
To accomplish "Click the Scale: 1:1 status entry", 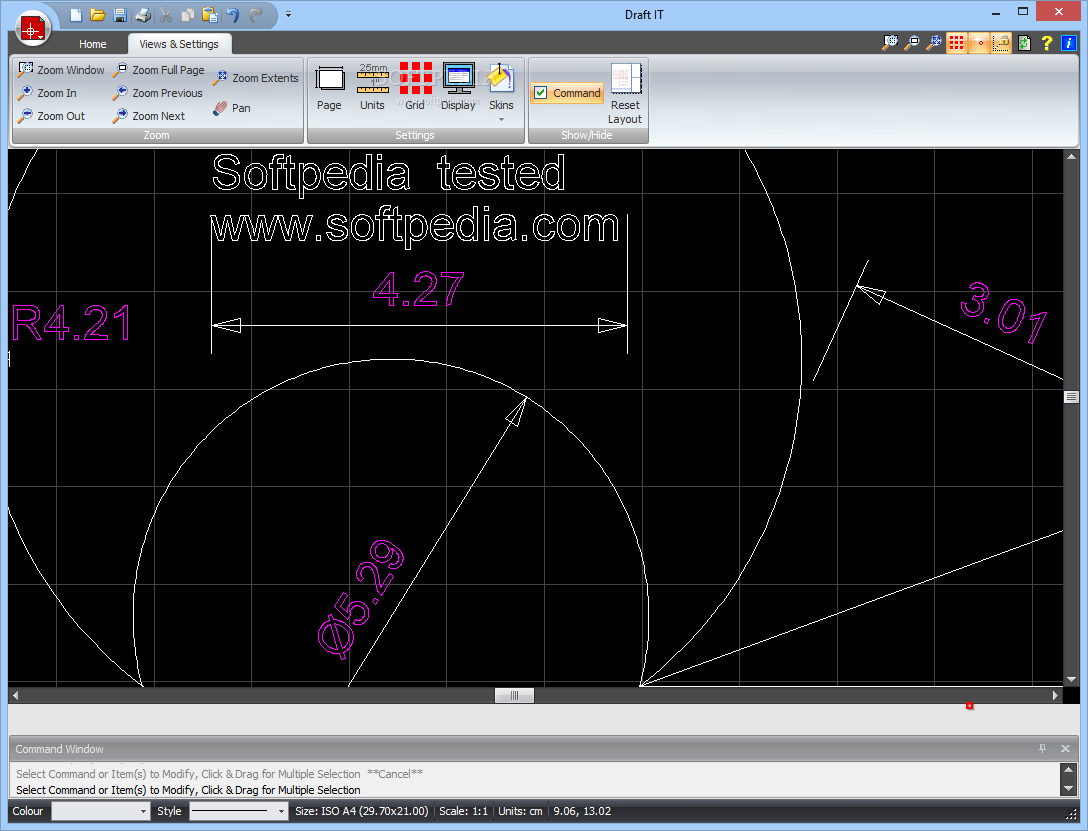I will pyautogui.click(x=464, y=811).
